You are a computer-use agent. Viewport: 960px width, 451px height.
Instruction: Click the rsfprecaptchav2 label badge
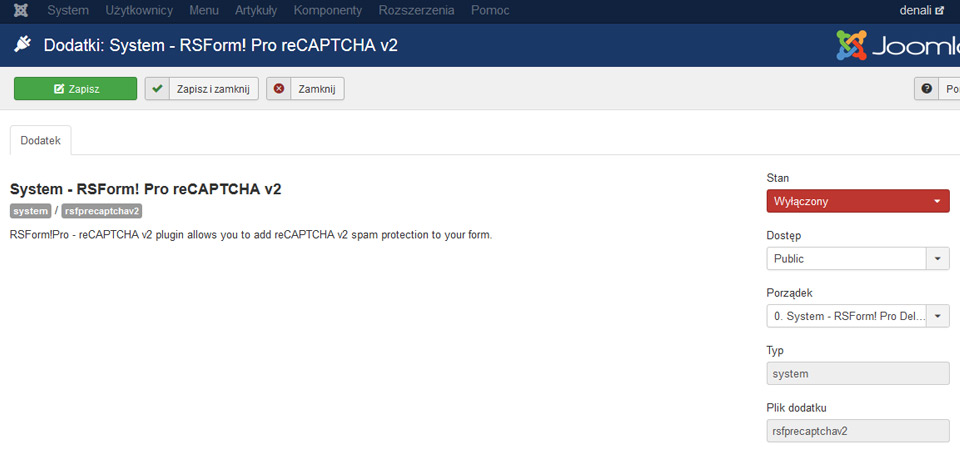pyautogui.click(x=102, y=211)
